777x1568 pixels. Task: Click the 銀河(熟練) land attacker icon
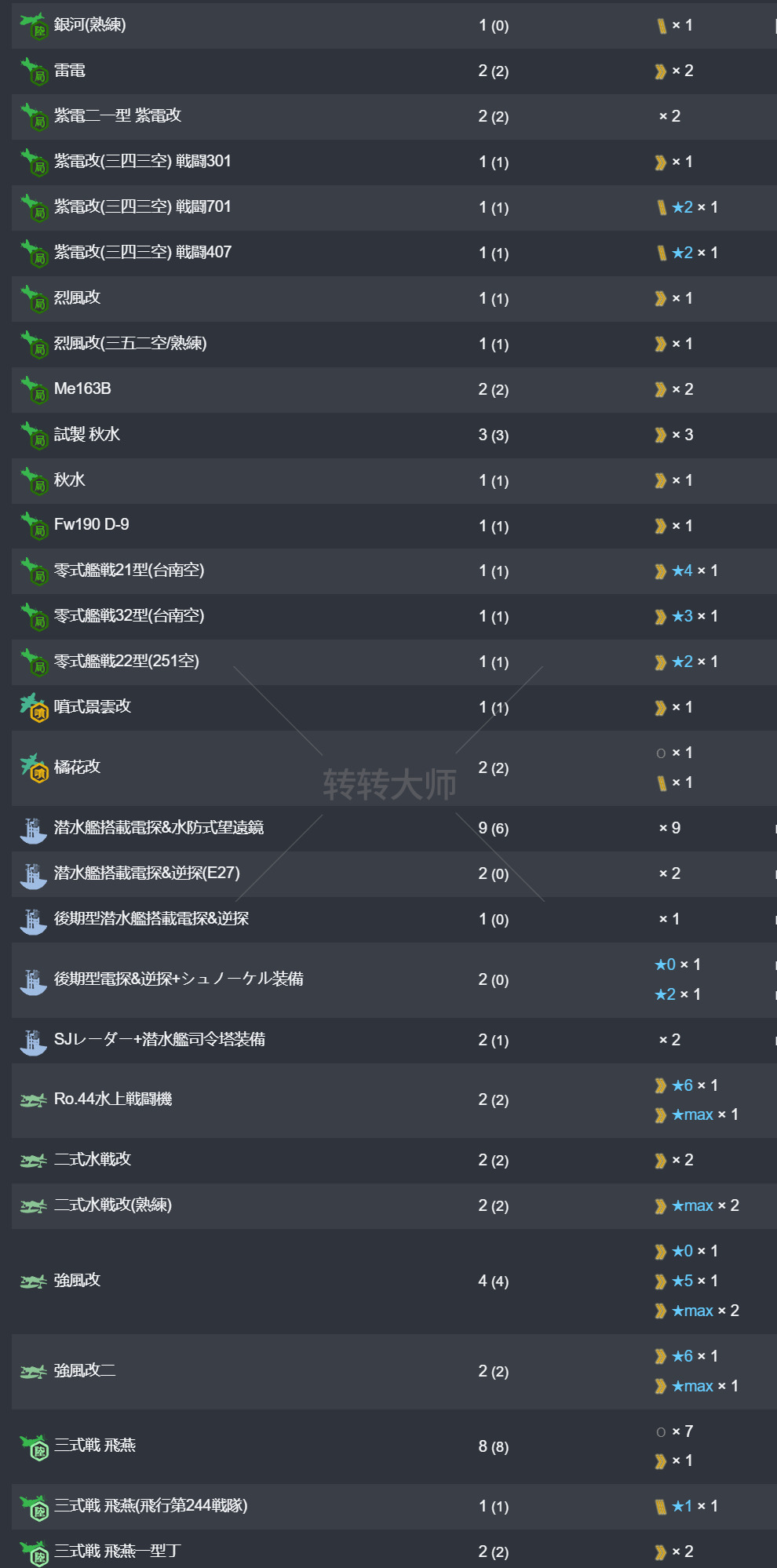[x=34, y=25]
